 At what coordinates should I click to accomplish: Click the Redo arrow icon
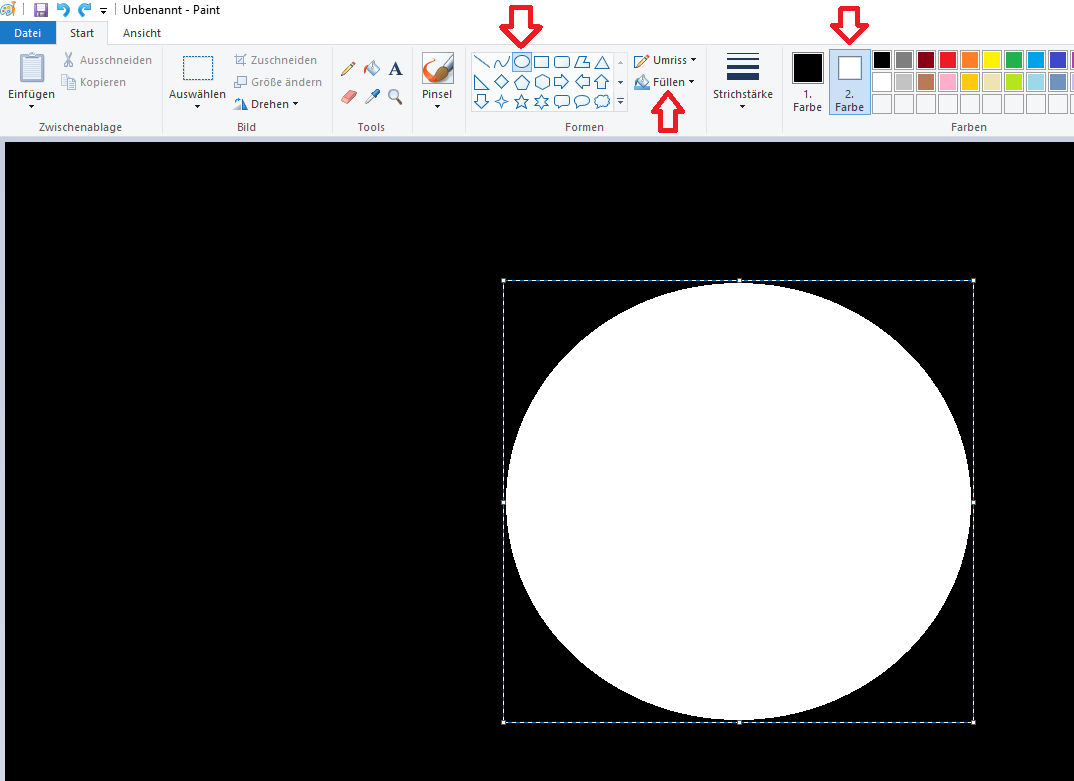[85, 10]
